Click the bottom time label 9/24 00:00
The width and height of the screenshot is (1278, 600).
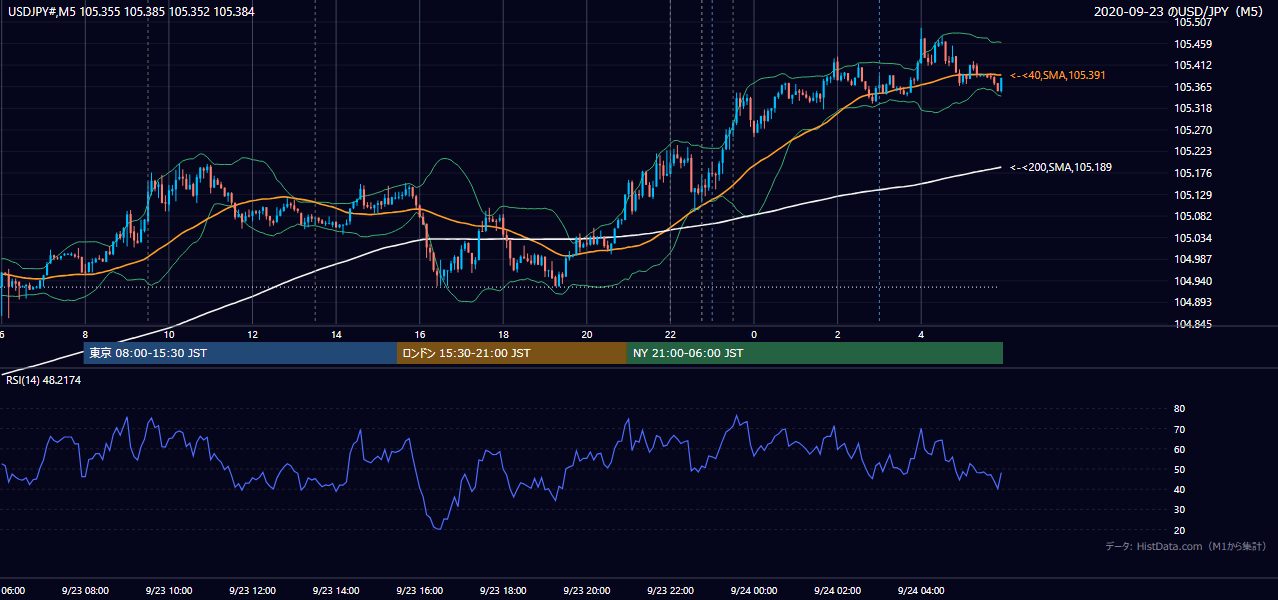pos(752,591)
